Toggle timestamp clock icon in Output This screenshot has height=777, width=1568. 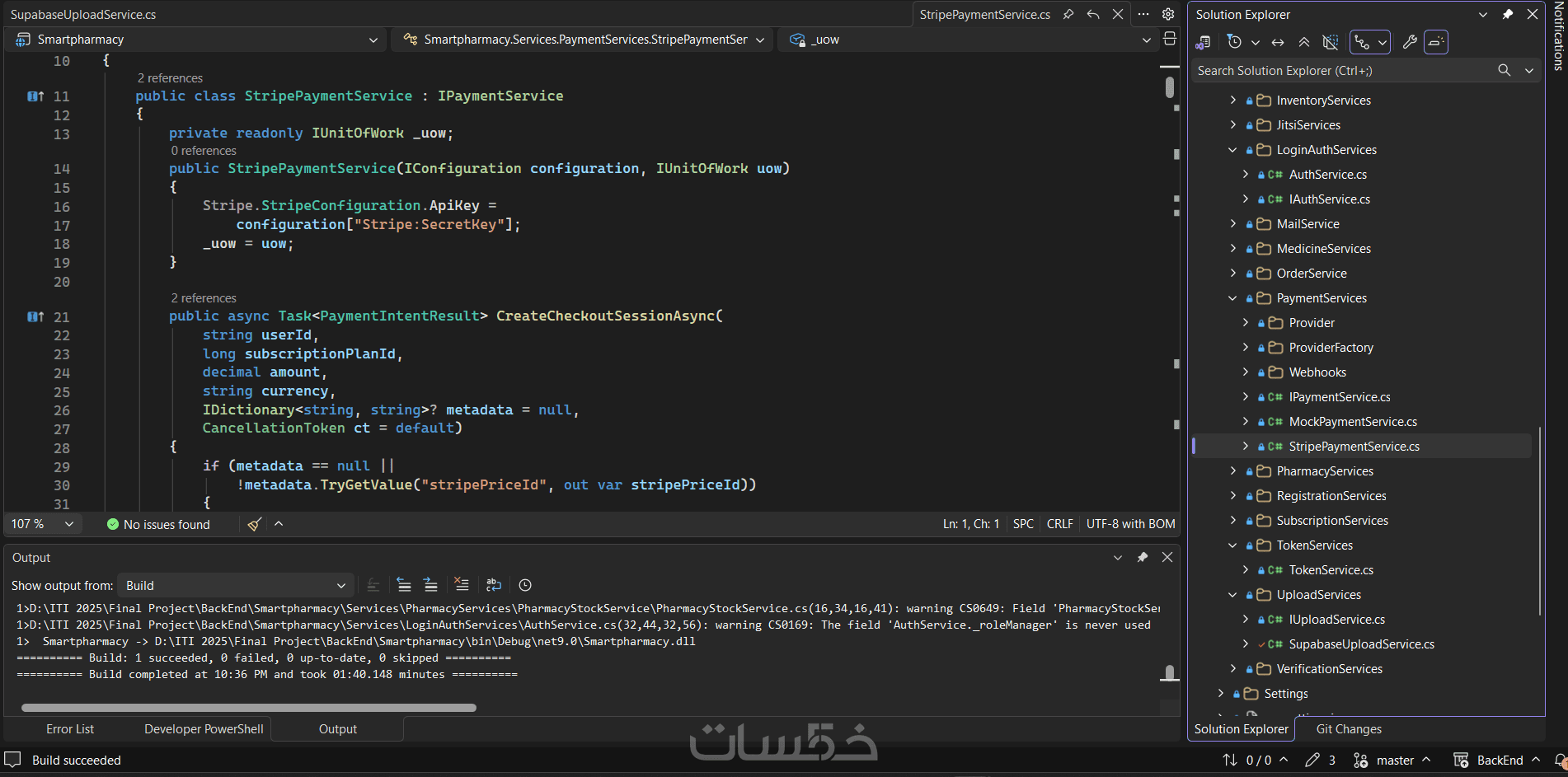coord(525,585)
